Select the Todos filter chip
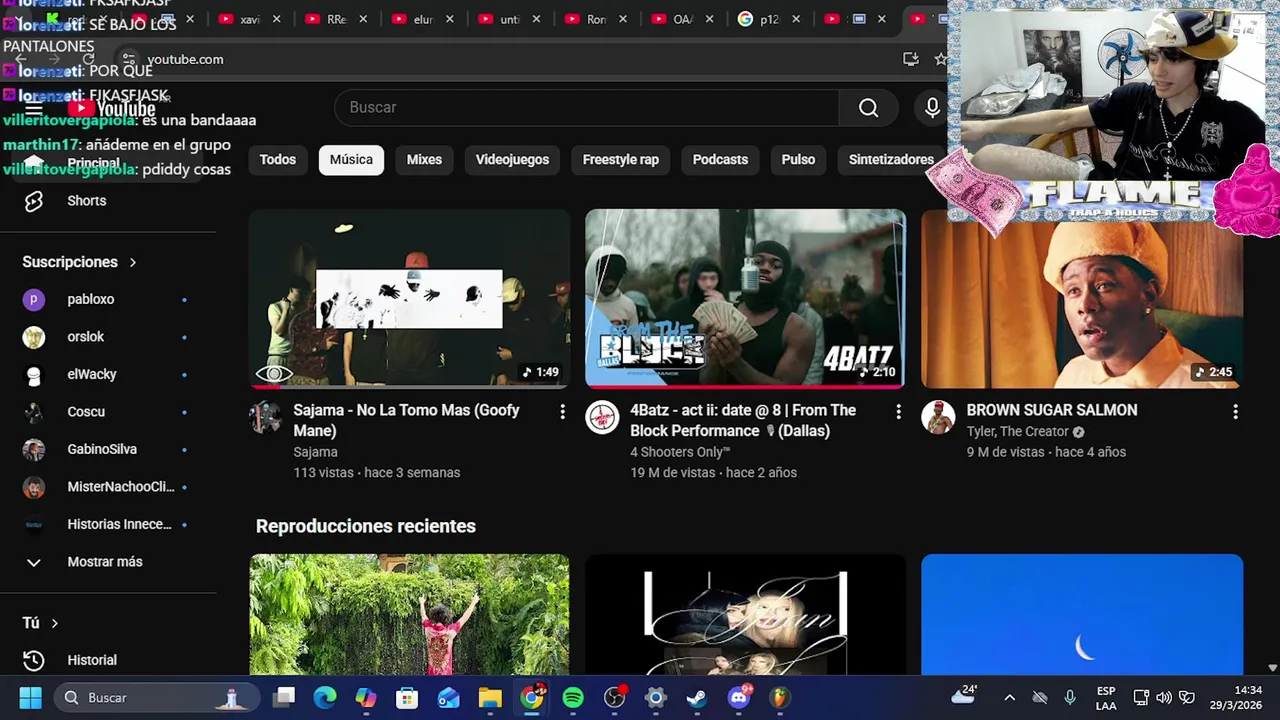Screen dimensions: 1280x720 pos(278,160)
